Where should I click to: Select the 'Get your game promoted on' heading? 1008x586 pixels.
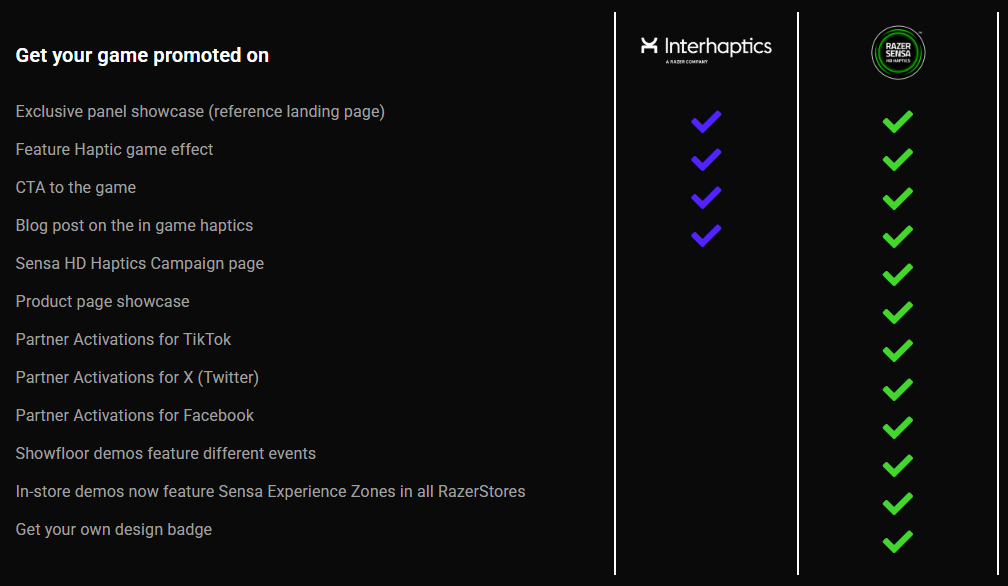tap(142, 56)
